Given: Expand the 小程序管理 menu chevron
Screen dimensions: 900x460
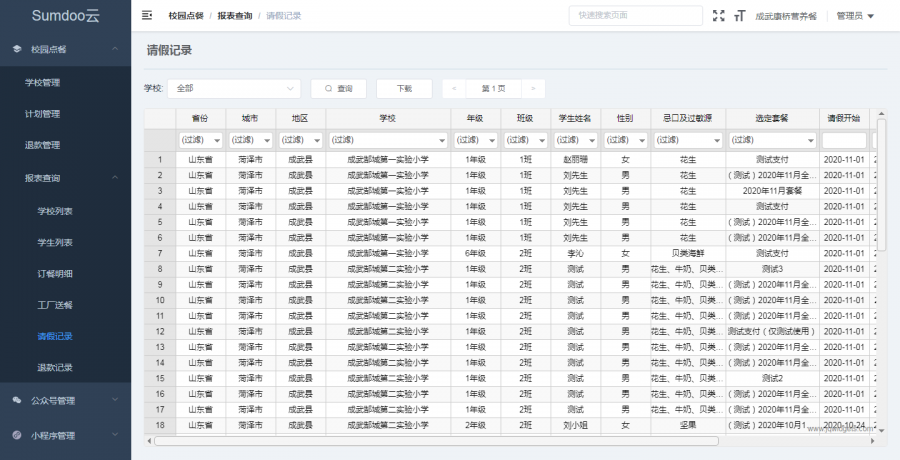Looking at the screenshot, I should (115, 435).
